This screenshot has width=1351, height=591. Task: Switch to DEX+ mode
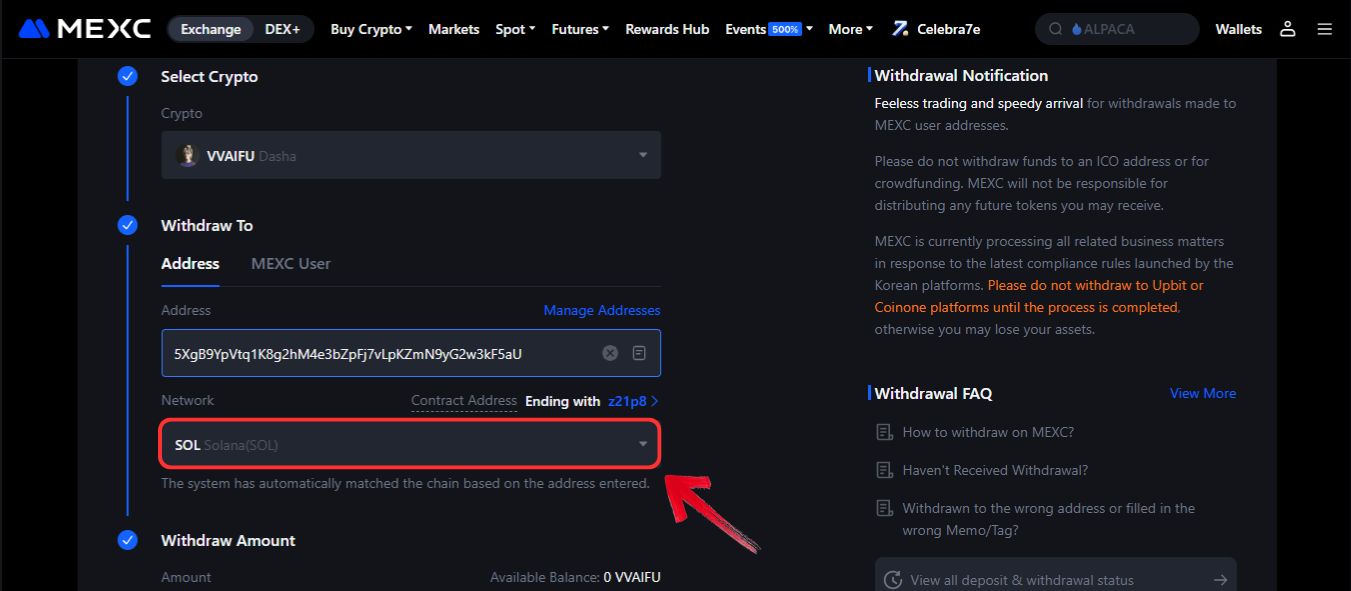click(283, 29)
